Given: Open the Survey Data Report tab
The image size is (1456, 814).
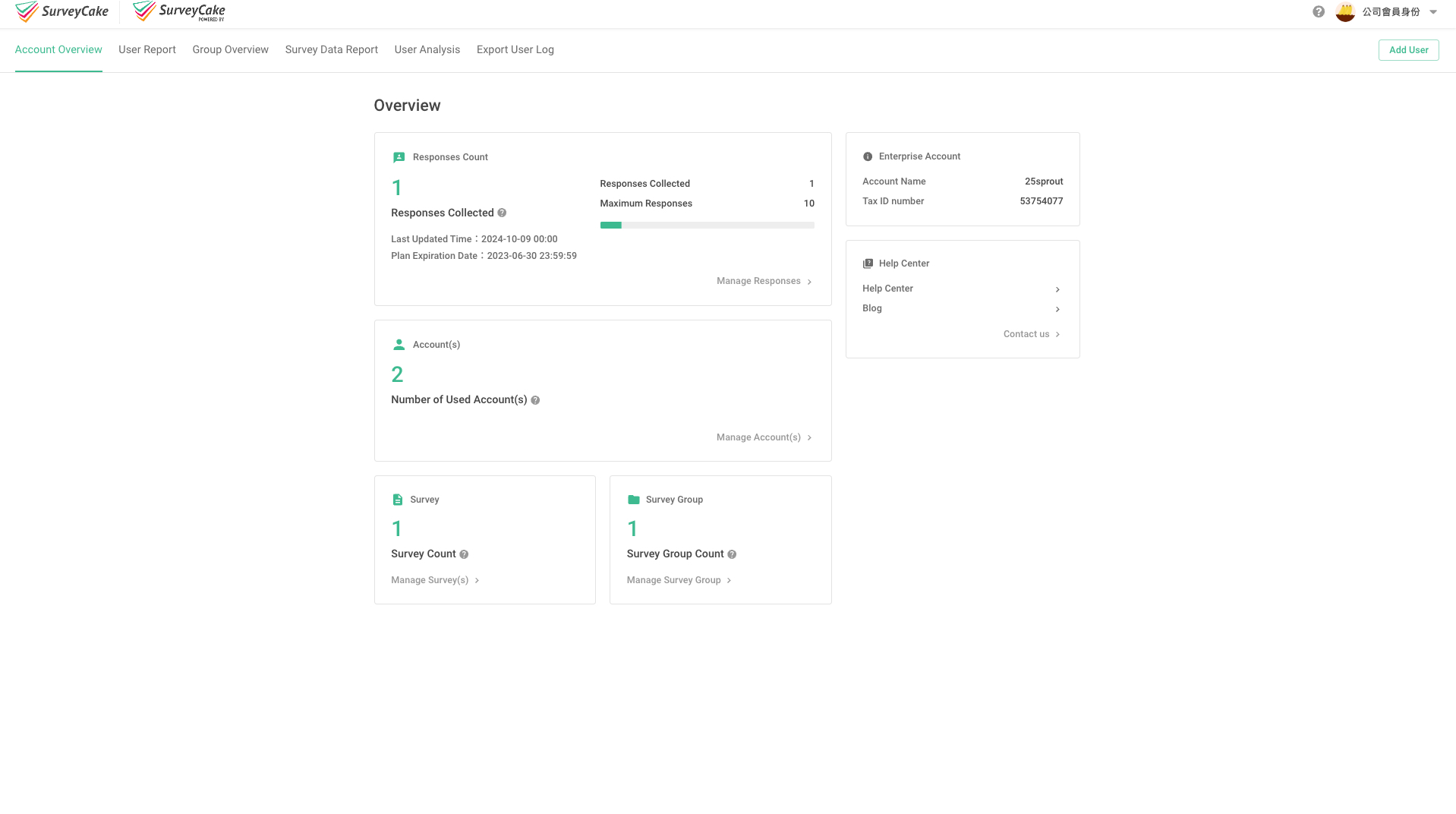Looking at the screenshot, I should 331,49.
